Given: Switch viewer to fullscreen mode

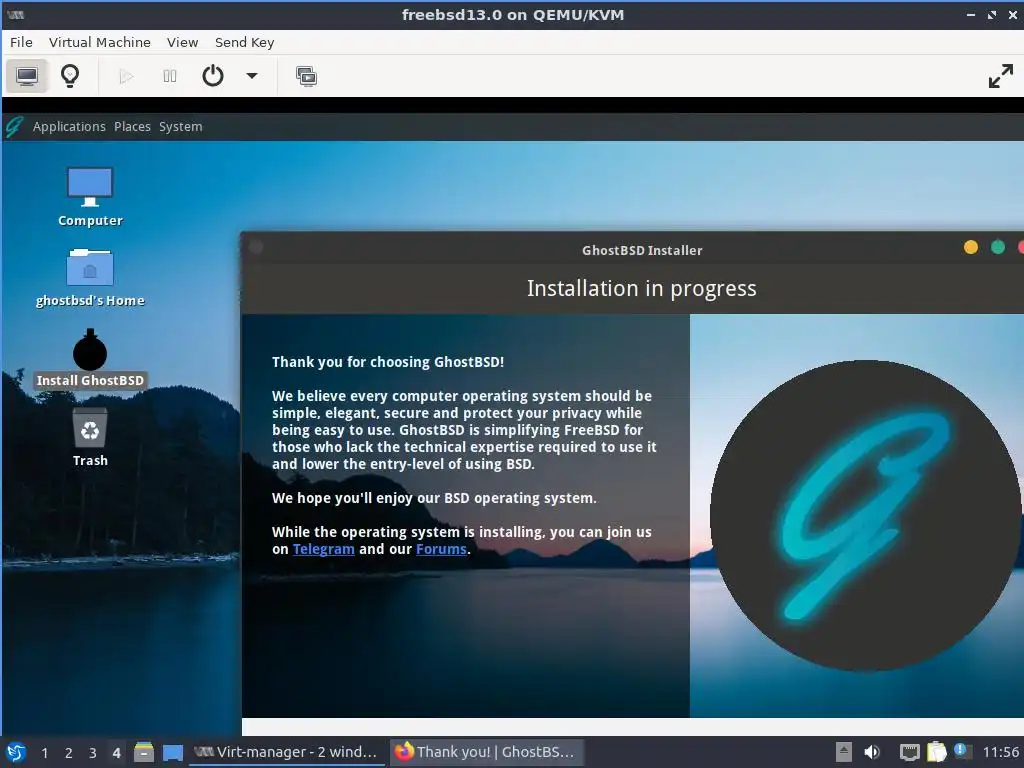Looking at the screenshot, I should click(1000, 76).
